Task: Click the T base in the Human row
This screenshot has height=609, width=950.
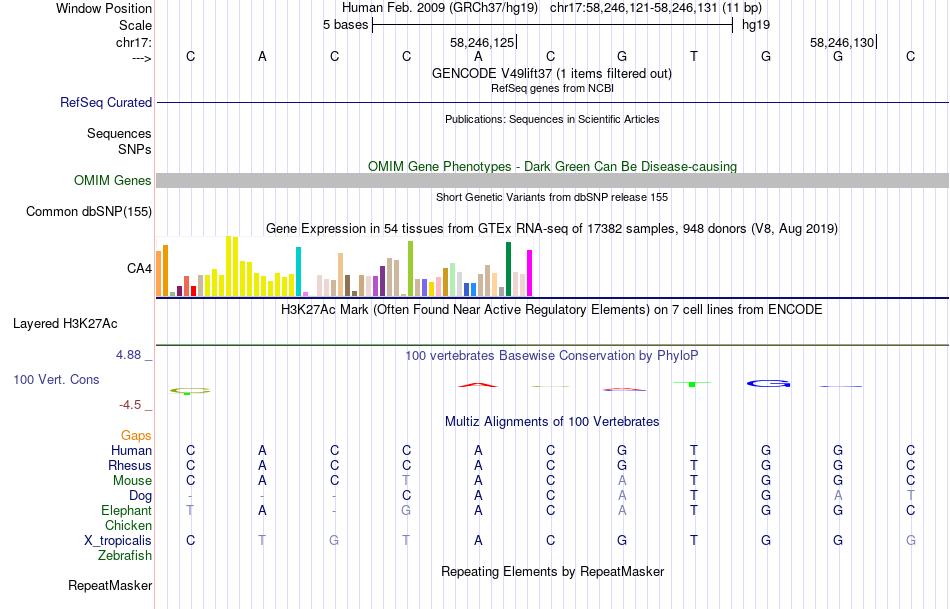Action: [694, 450]
